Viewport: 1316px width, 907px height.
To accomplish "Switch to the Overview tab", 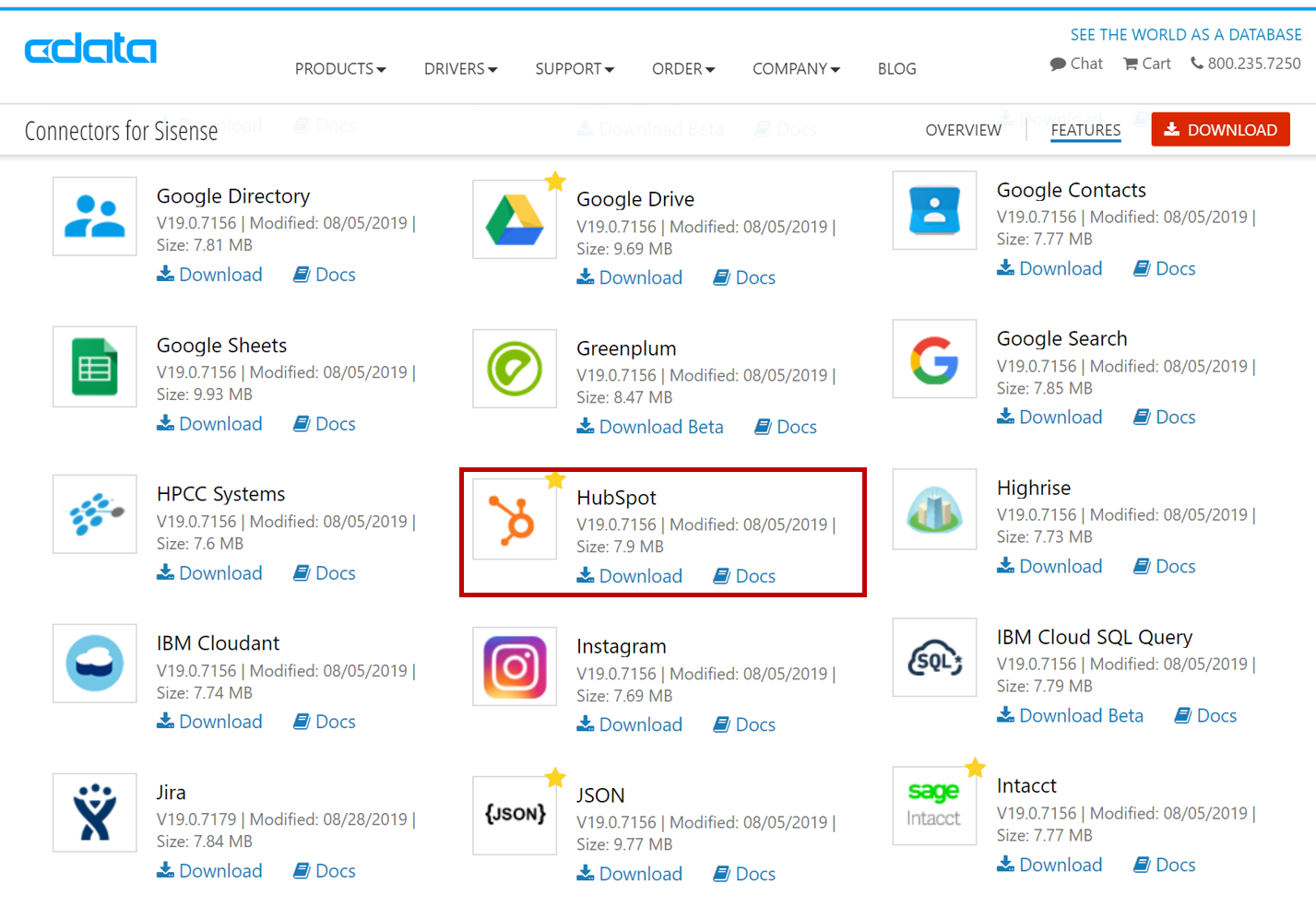I will [963, 130].
